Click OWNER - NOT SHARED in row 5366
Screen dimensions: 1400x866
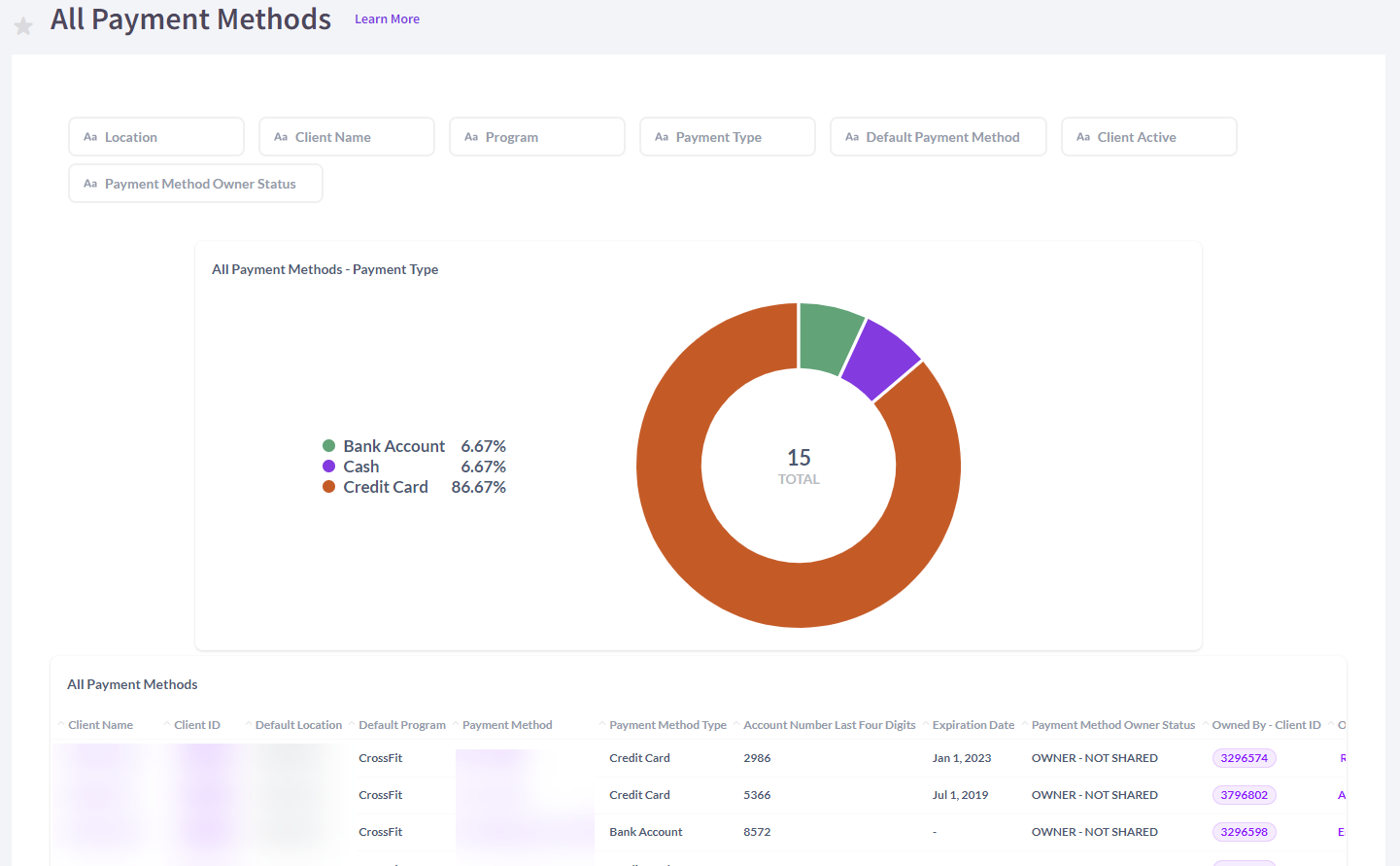(1094, 795)
